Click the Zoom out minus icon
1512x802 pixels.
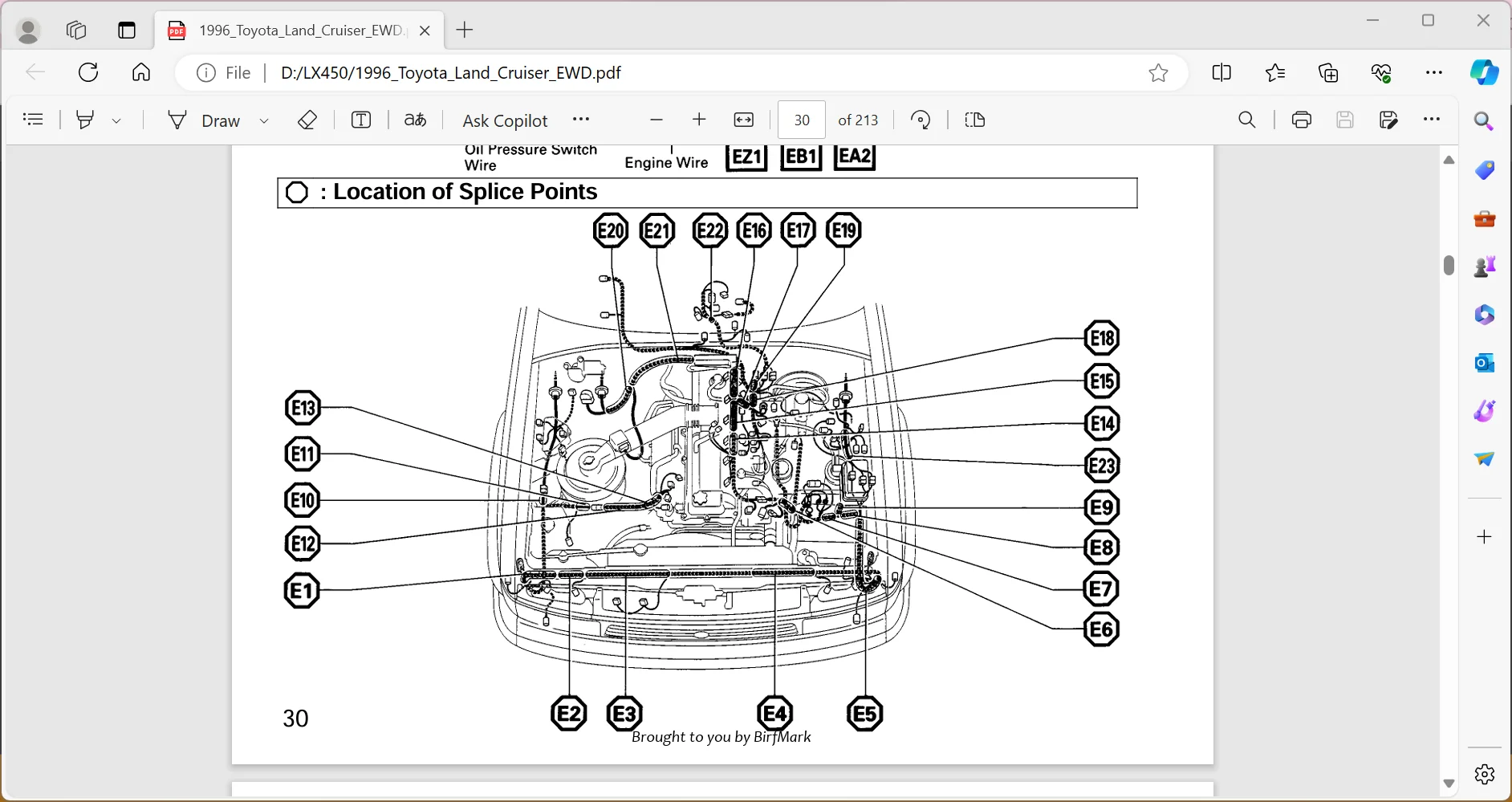coord(656,120)
